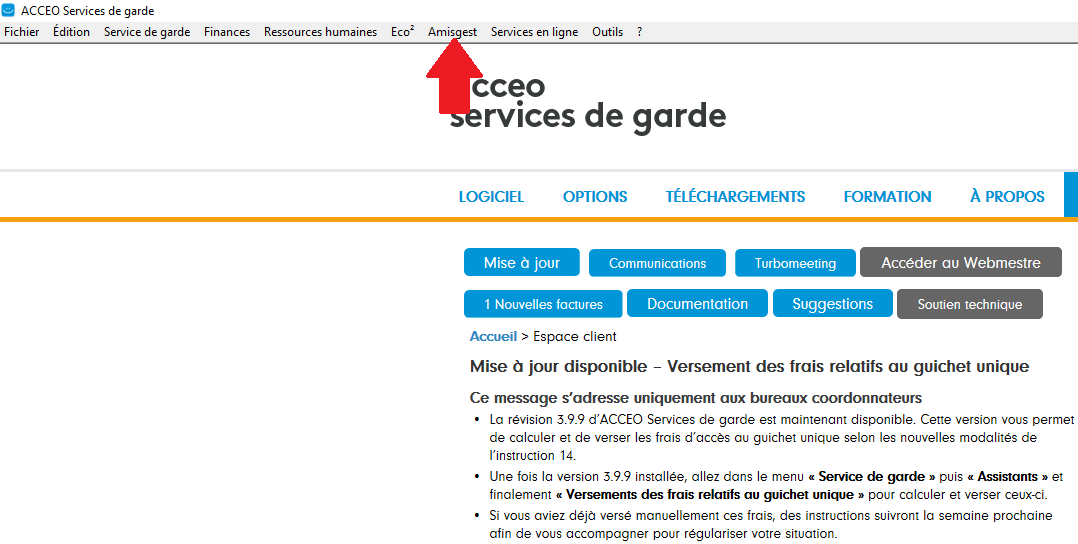The image size is (1078, 544).
Task: Open the Services en ligne menu
Action: (x=534, y=32)
